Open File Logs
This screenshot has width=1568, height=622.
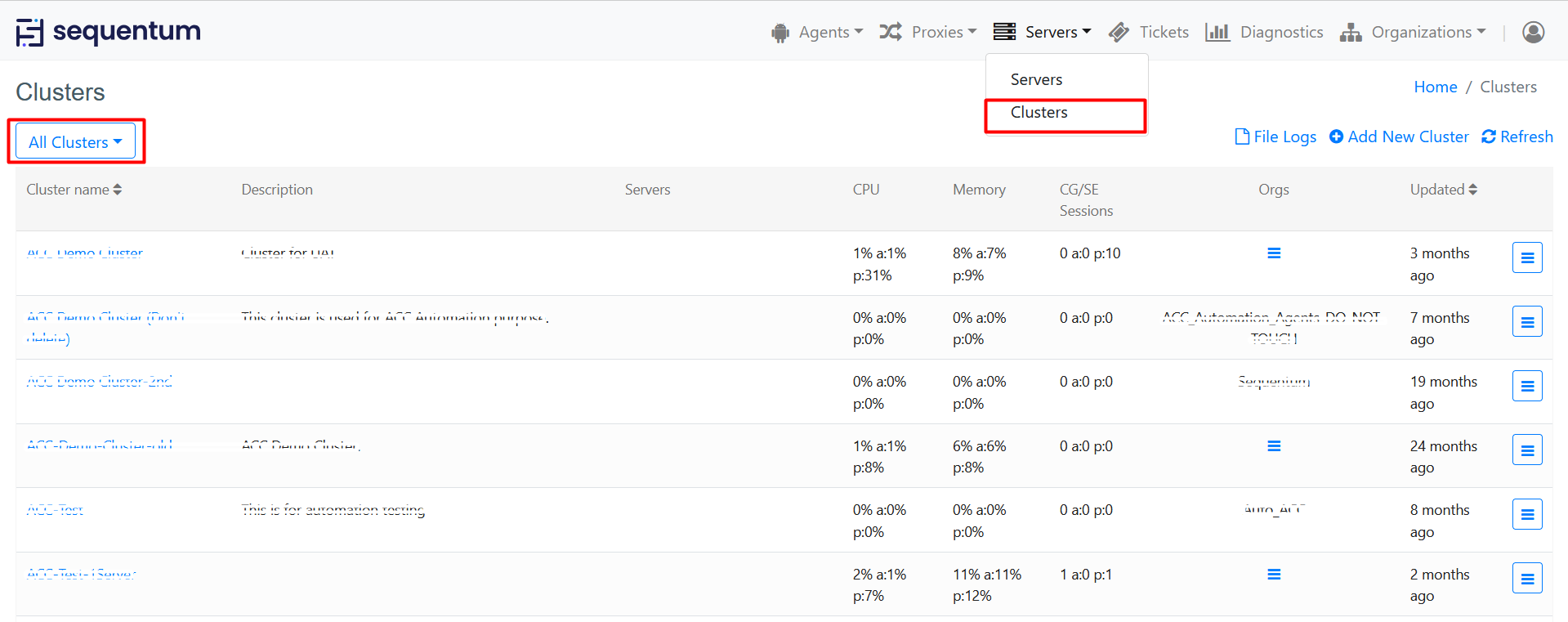pos(1275,136)
